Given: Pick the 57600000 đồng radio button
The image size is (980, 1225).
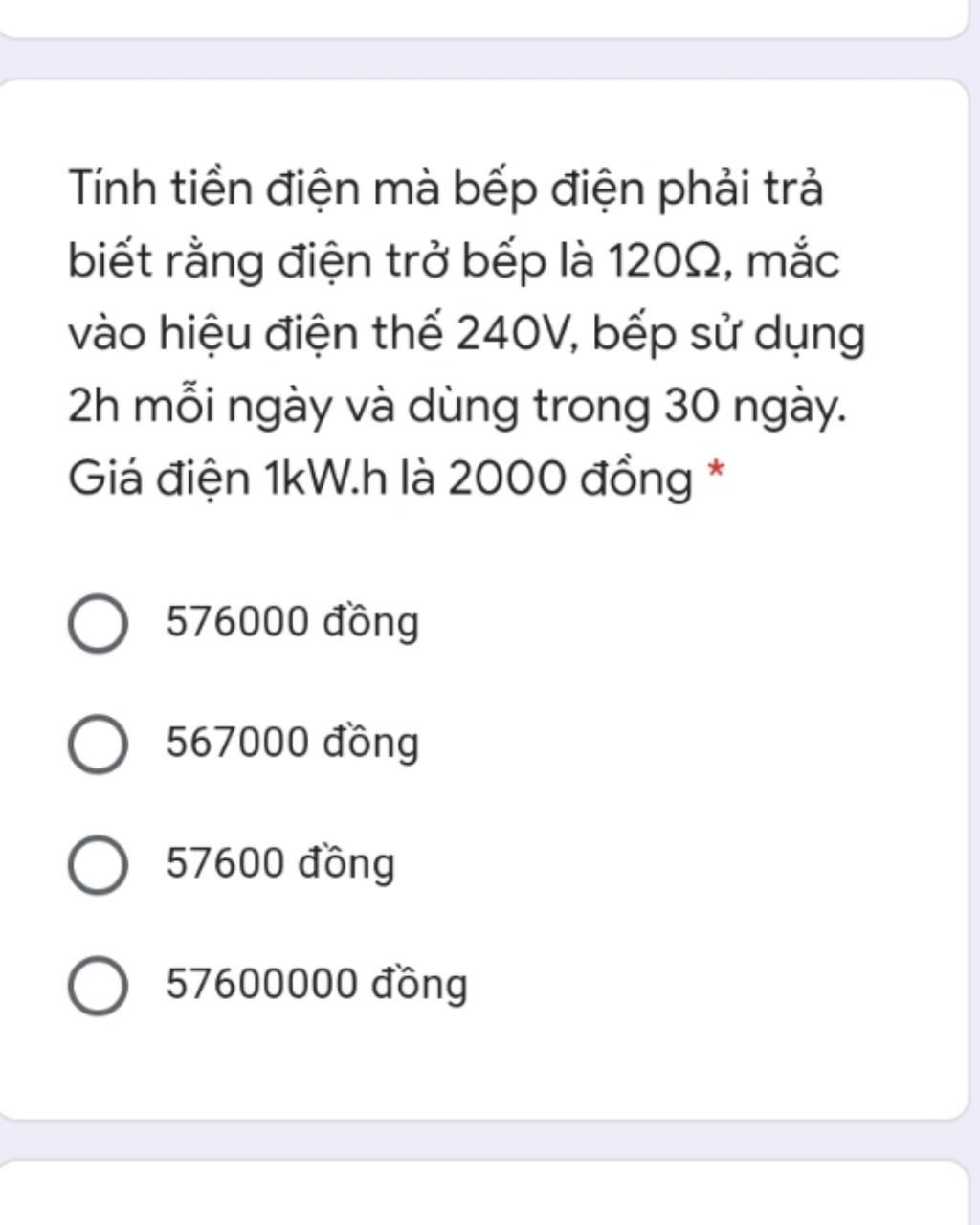Looking at the screenshot, I should click(98, 985).
